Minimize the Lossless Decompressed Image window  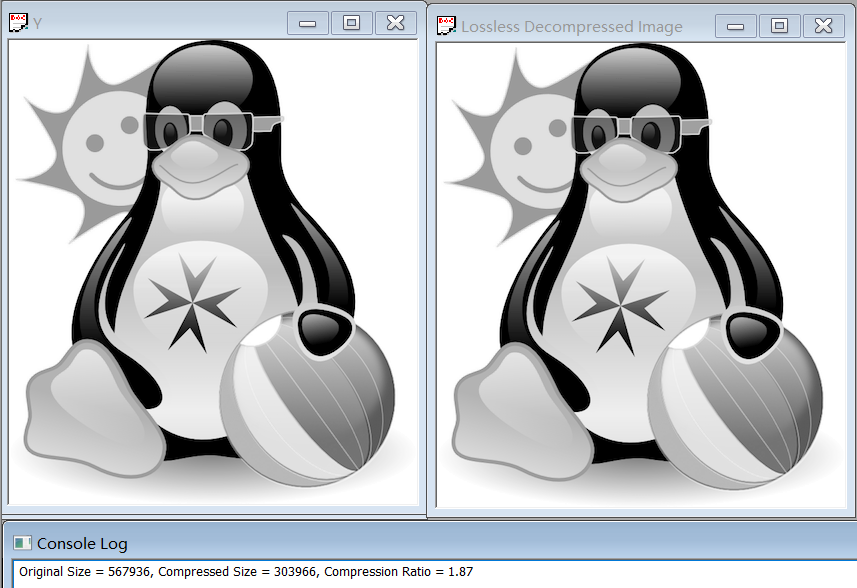pyautogui.click(x=736, y=26)
